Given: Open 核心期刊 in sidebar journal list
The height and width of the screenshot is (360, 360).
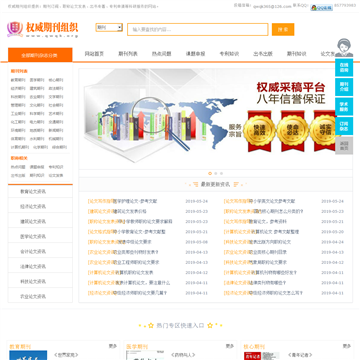Looking at the screenshot, I should pyautogui.click(x=56, y=80).
